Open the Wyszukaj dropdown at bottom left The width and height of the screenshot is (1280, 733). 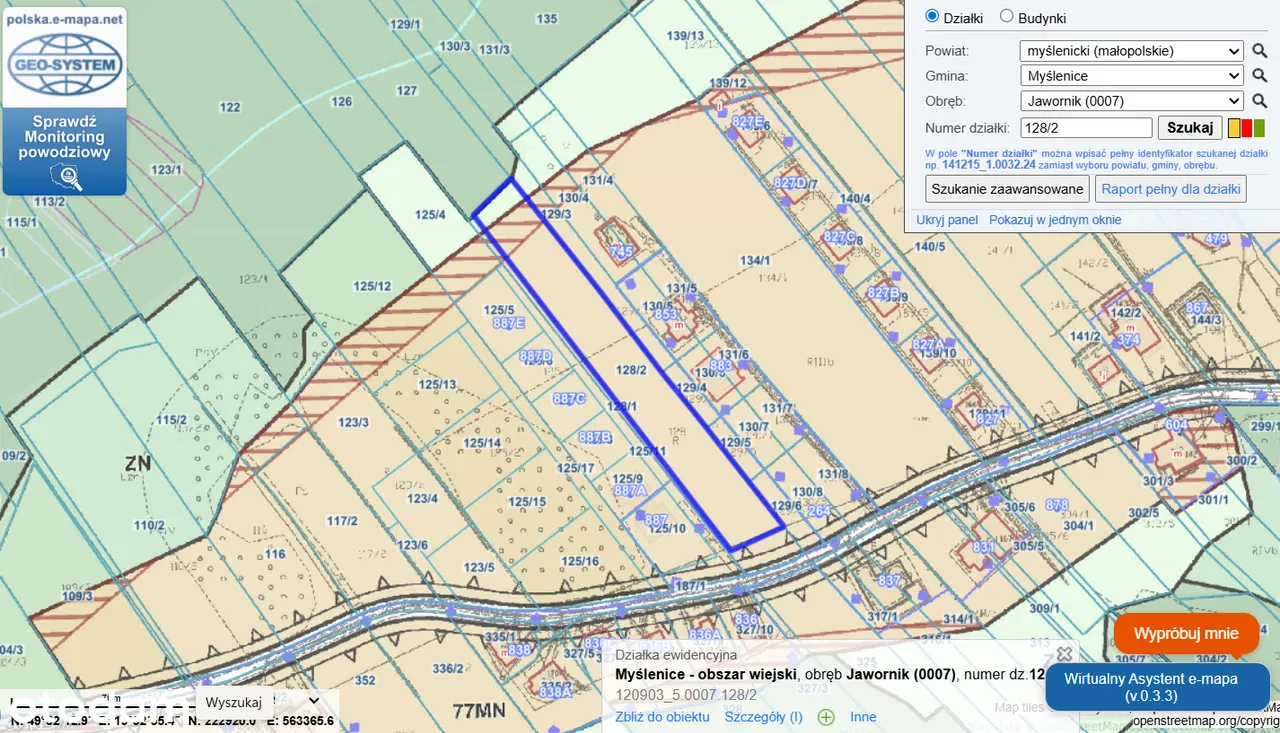(260, 702)
